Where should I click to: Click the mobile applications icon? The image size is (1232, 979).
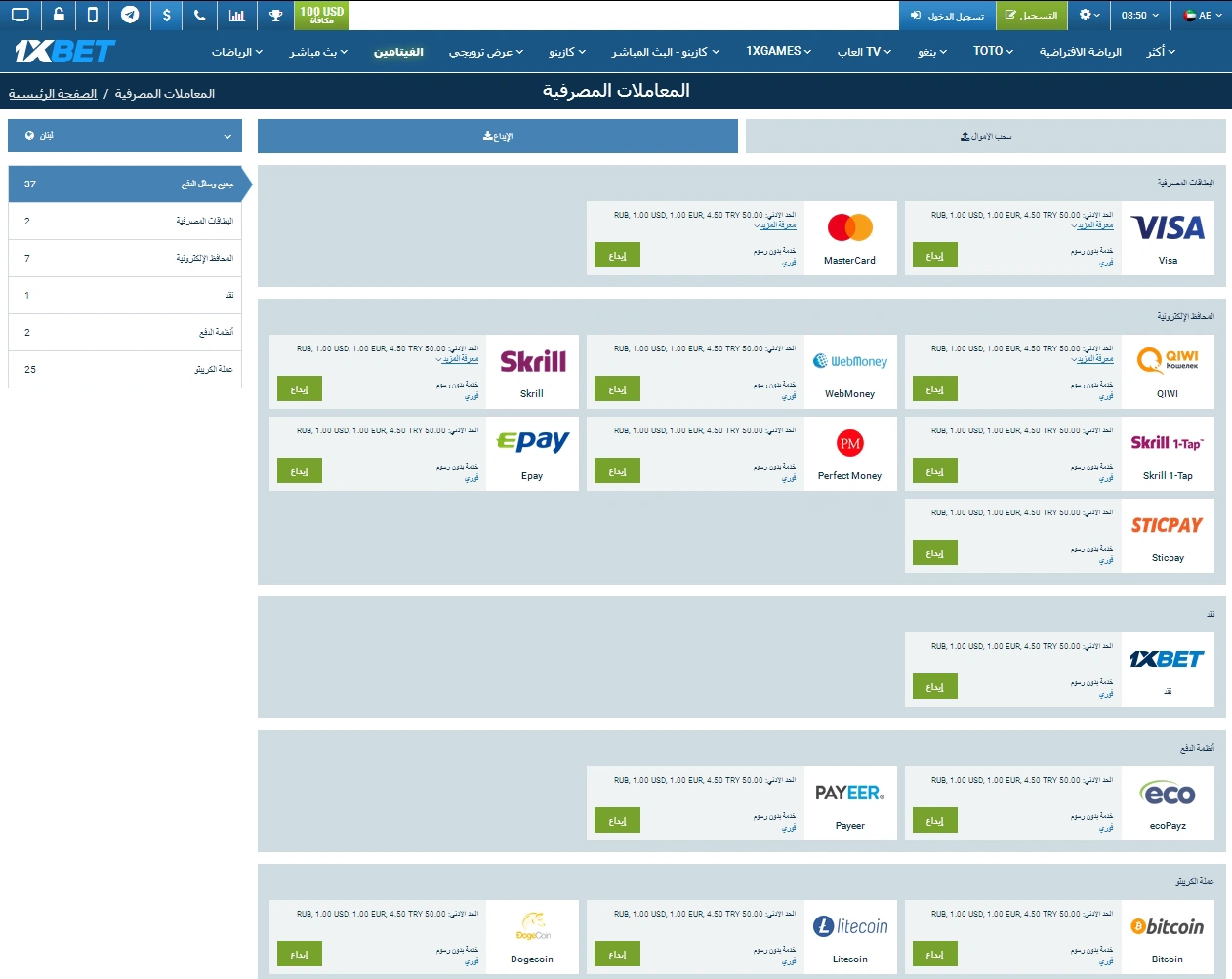(x=93, y=16)
